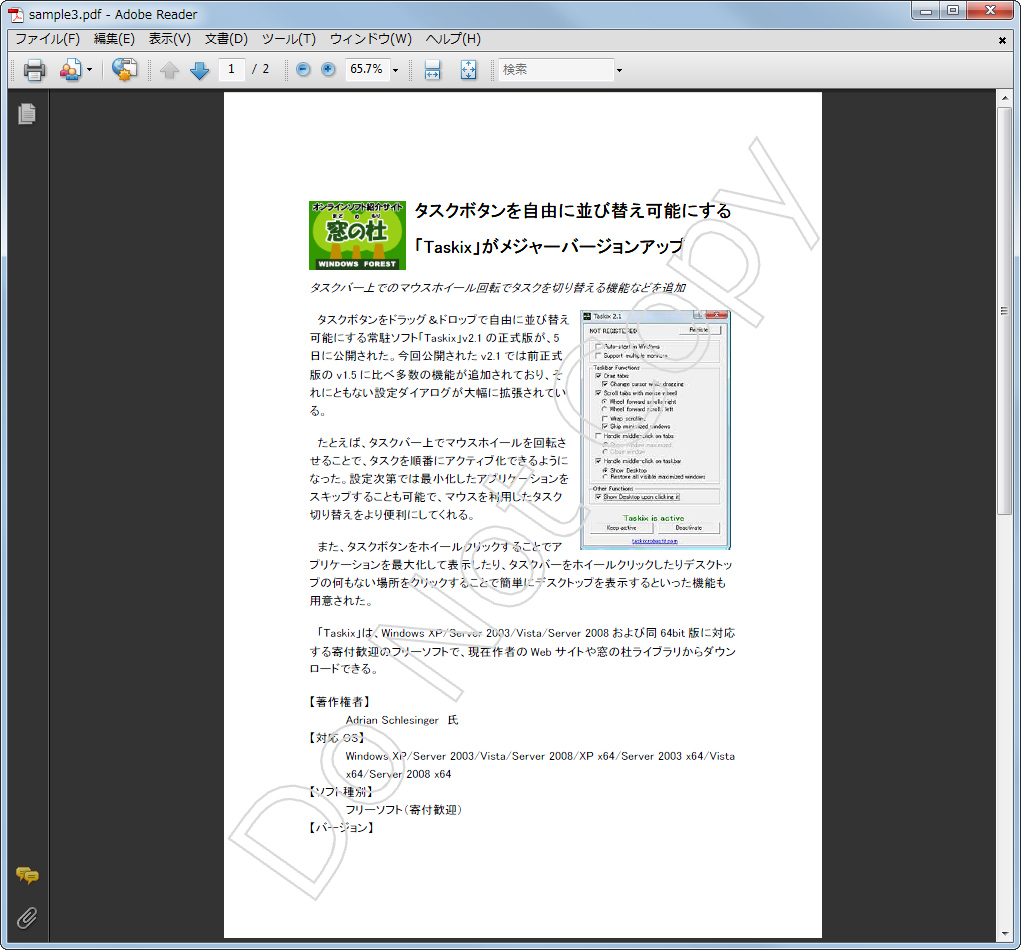This screenshot has width=1021, height=950.
Task: Click the Taskix 2.1 screenshot image
Action: tap(655, 430)
